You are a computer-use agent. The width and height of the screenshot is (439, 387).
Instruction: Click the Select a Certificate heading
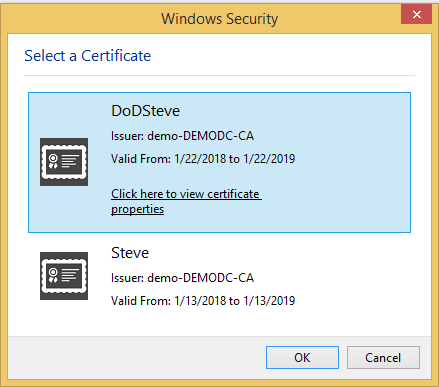pyautogui.click(x=88, y=56)
